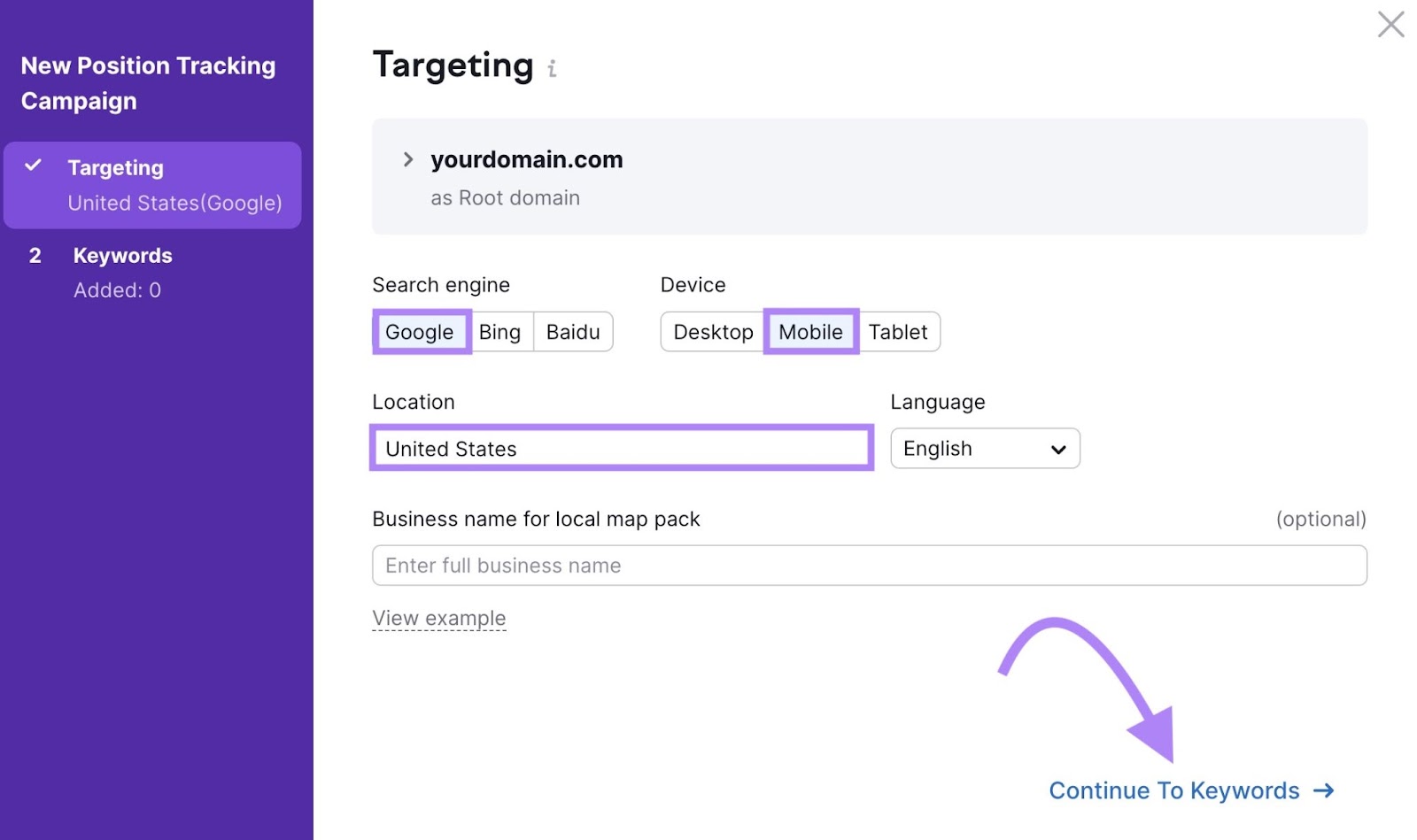Image resolution: width=1417 pixels, height=840 pixels.
Task: Open the View example link
Action: coord(439,618)
